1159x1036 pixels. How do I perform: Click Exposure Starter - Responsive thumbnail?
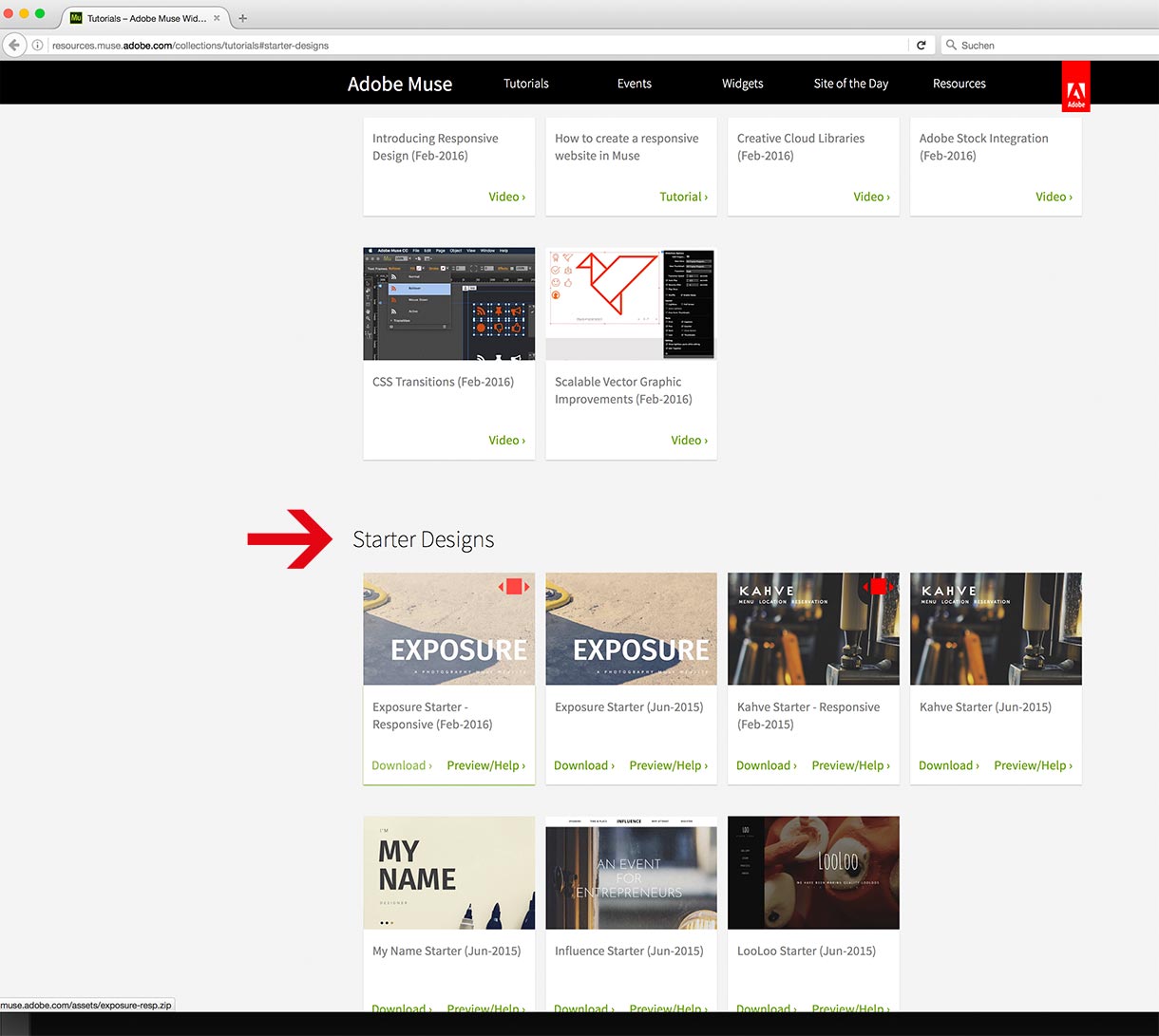click(x=448, y=629)
